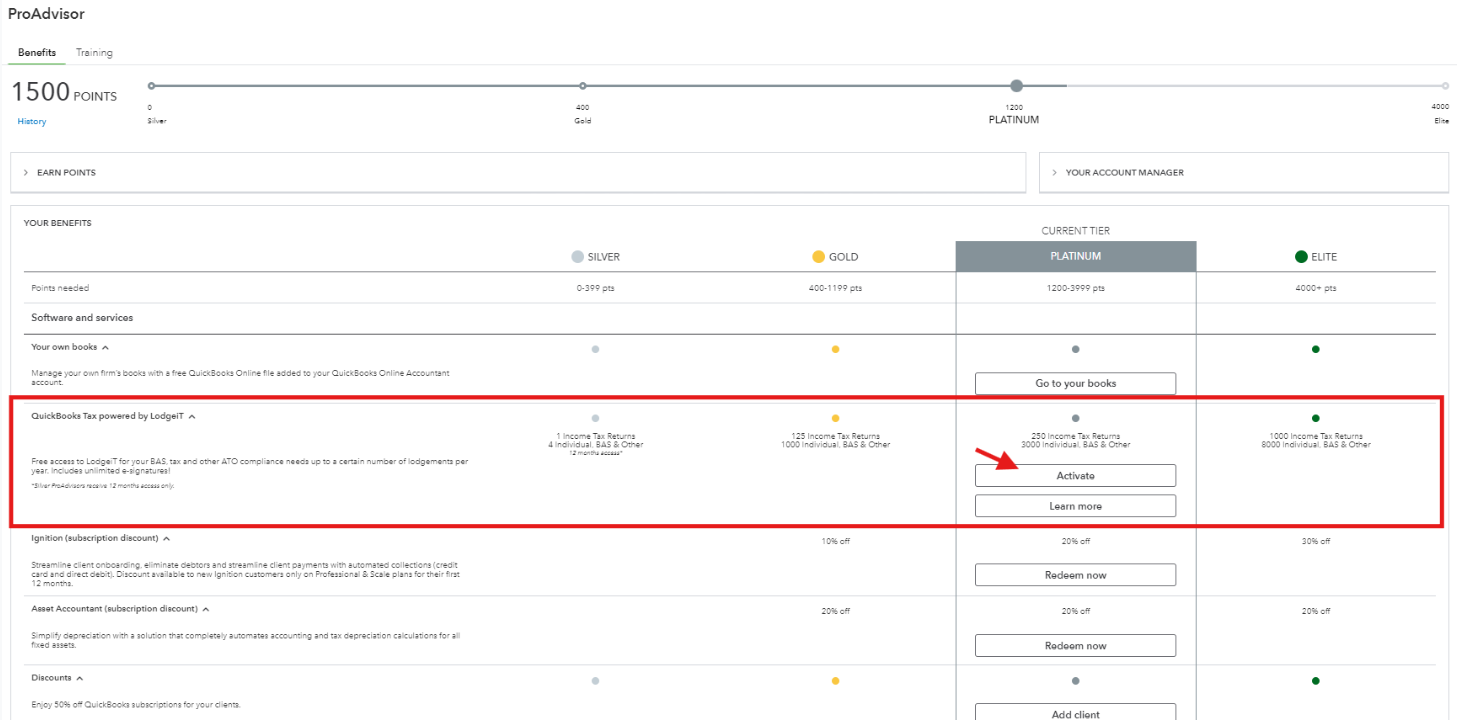Open the points History link
This screenshot has height=720, width=1457.
32,121
